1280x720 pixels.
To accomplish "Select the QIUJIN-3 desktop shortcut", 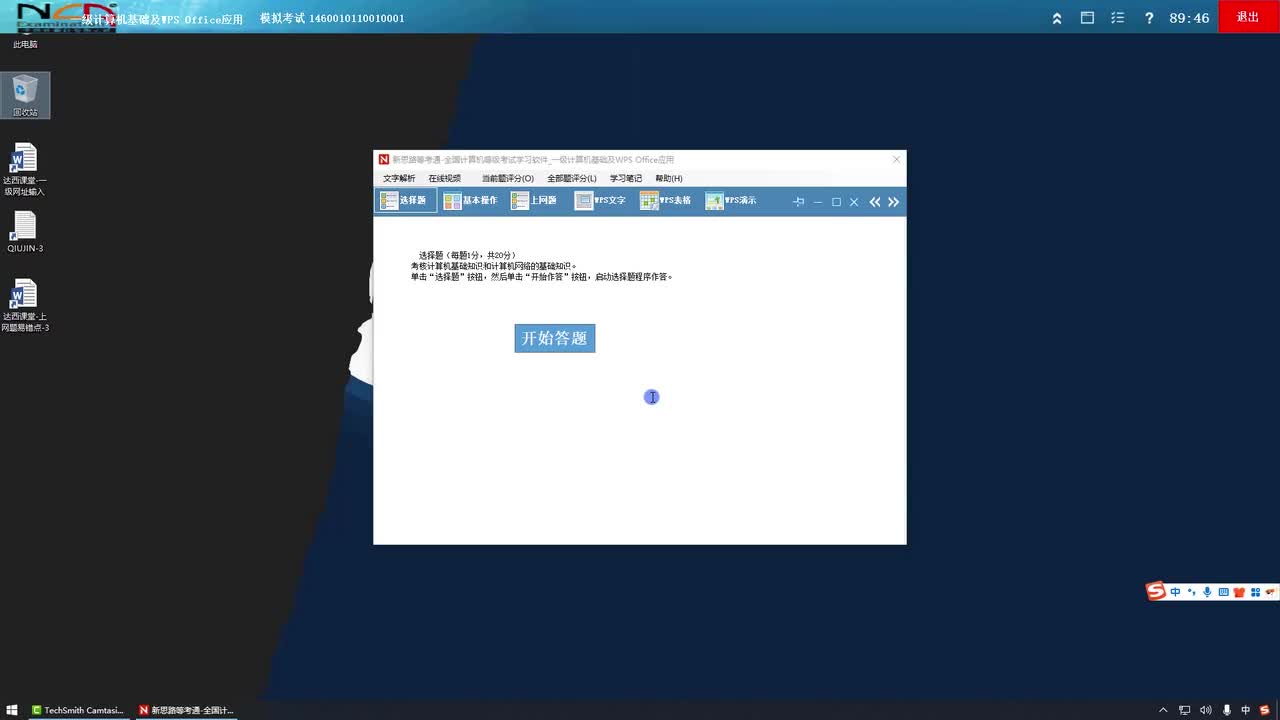I will (24, 232).
